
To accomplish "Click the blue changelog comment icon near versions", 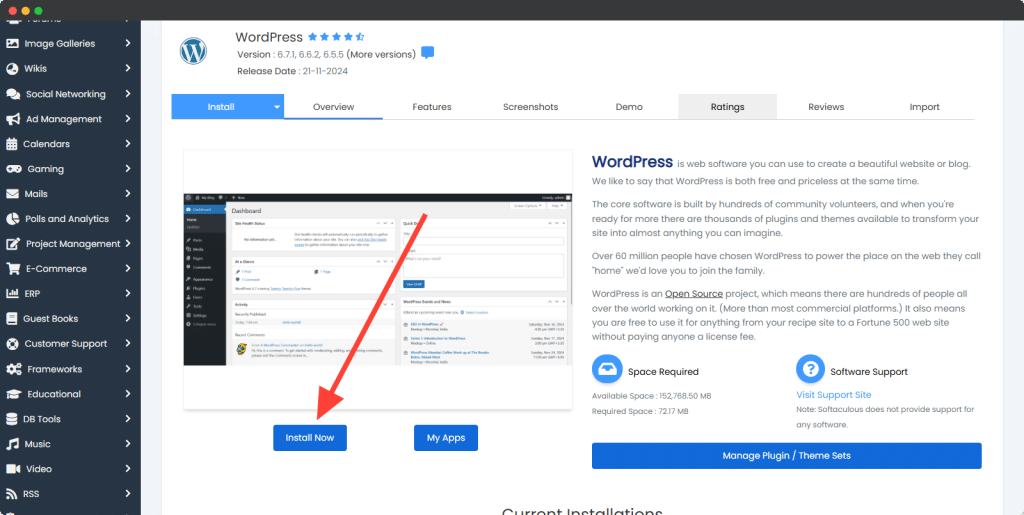I will [428, 54].
